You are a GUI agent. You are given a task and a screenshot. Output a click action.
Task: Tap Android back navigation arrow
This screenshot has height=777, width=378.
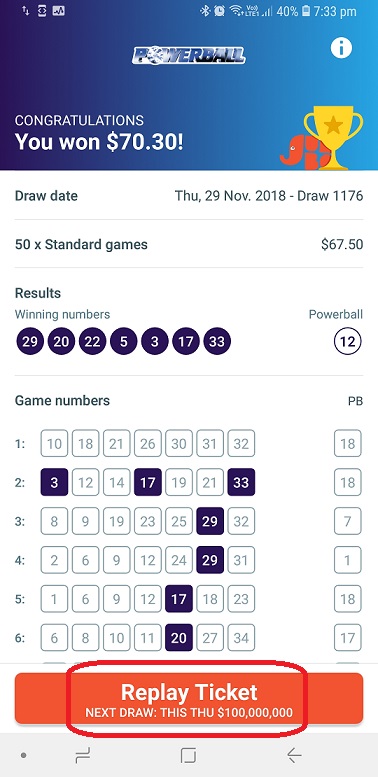pyautogui.click(x=294, y=755)
